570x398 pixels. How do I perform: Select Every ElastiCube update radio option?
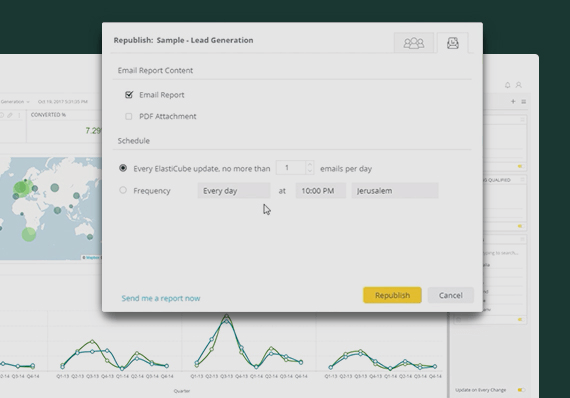[123, 168]
